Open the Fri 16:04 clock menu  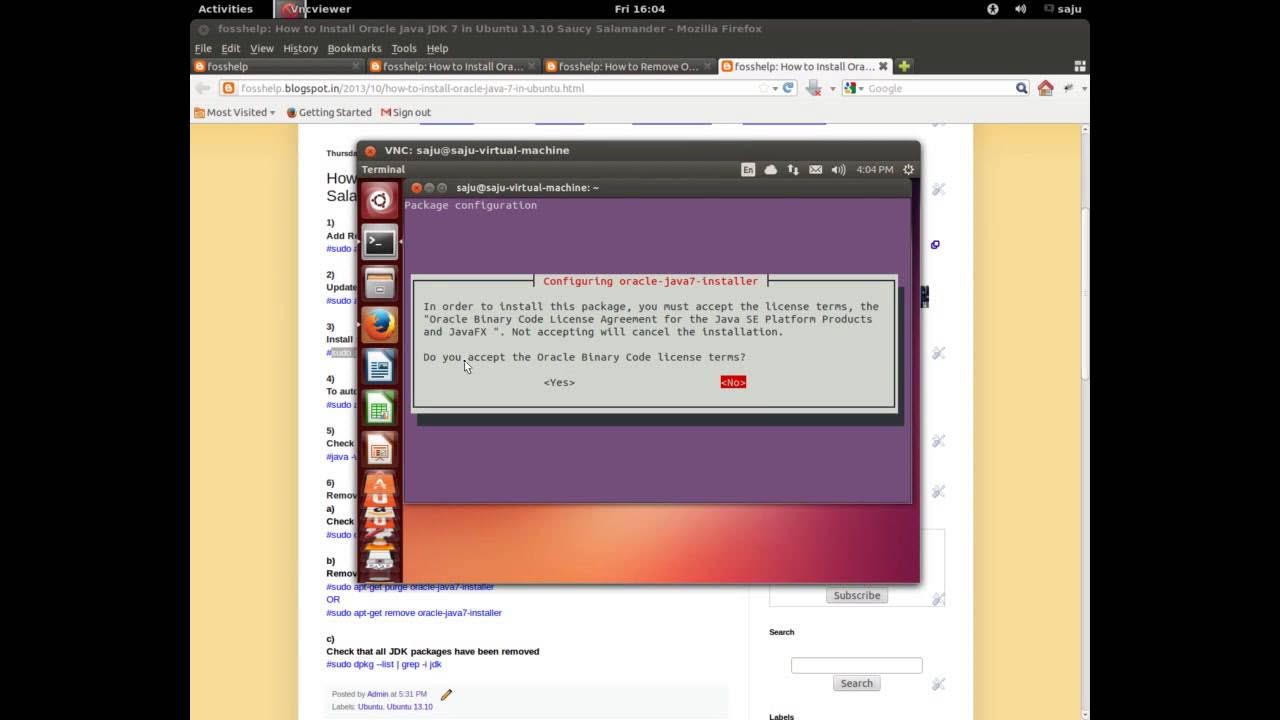(x=640, y=9)
